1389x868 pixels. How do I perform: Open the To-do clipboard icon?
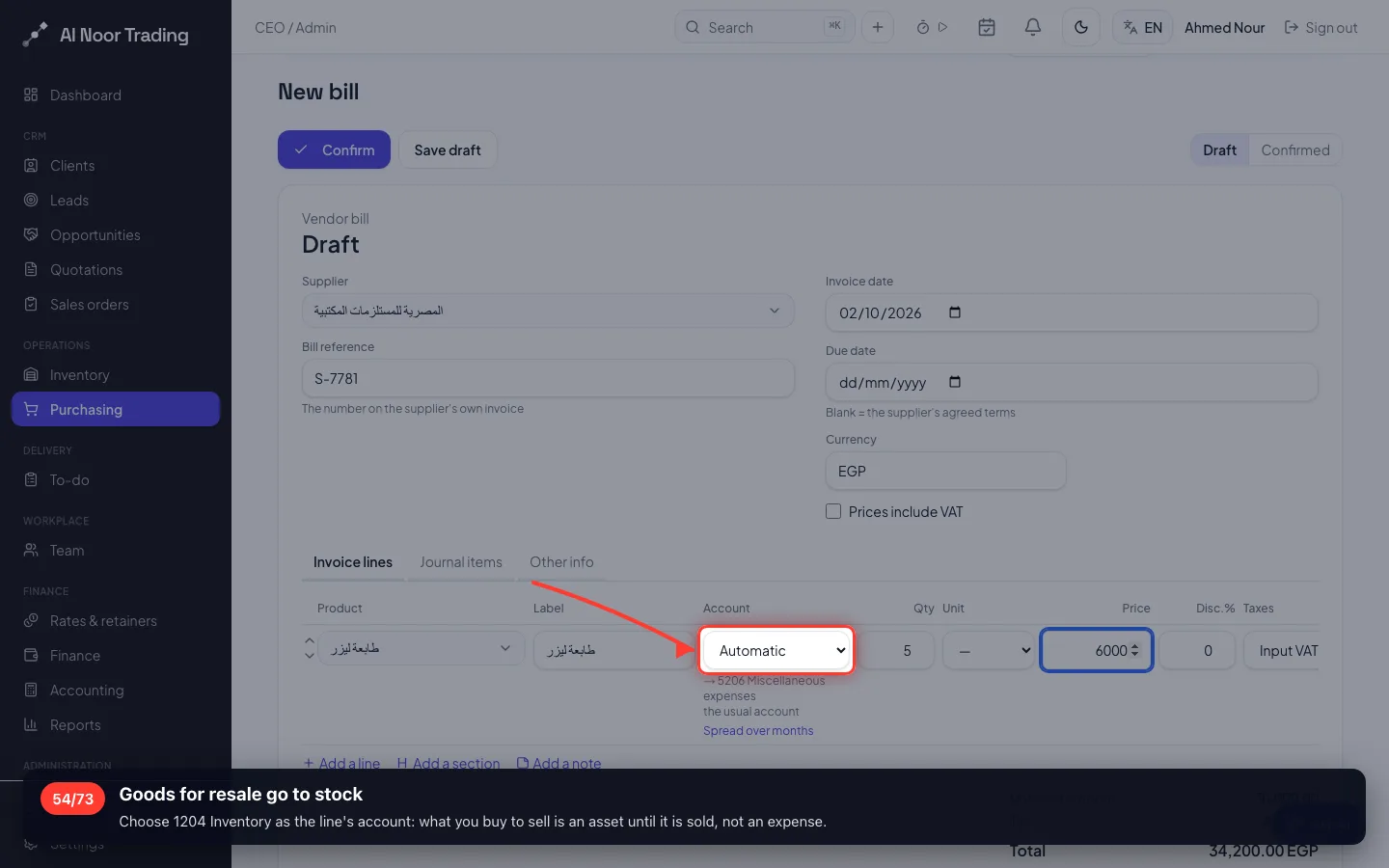point(31,479)
